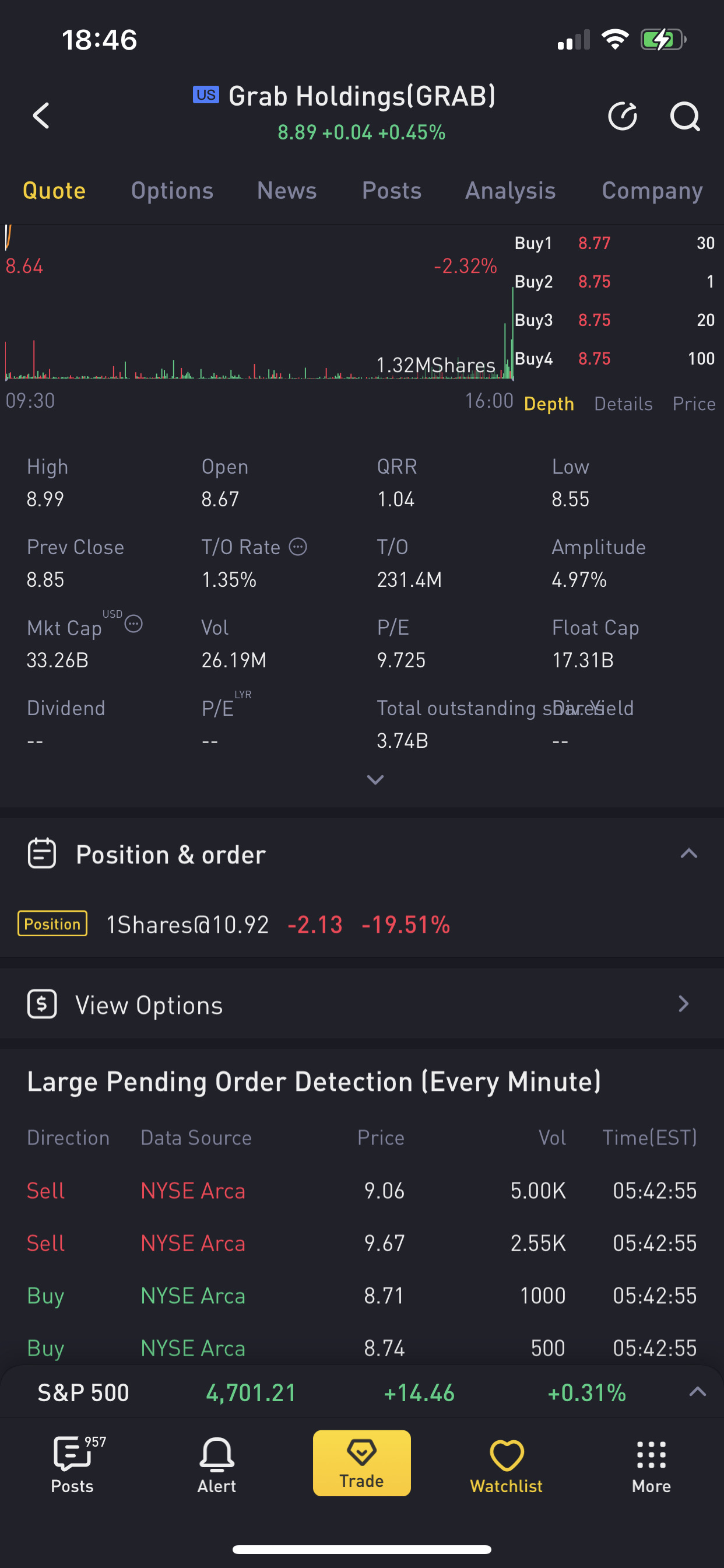Open the search magnifier icon

pos(684,116)
